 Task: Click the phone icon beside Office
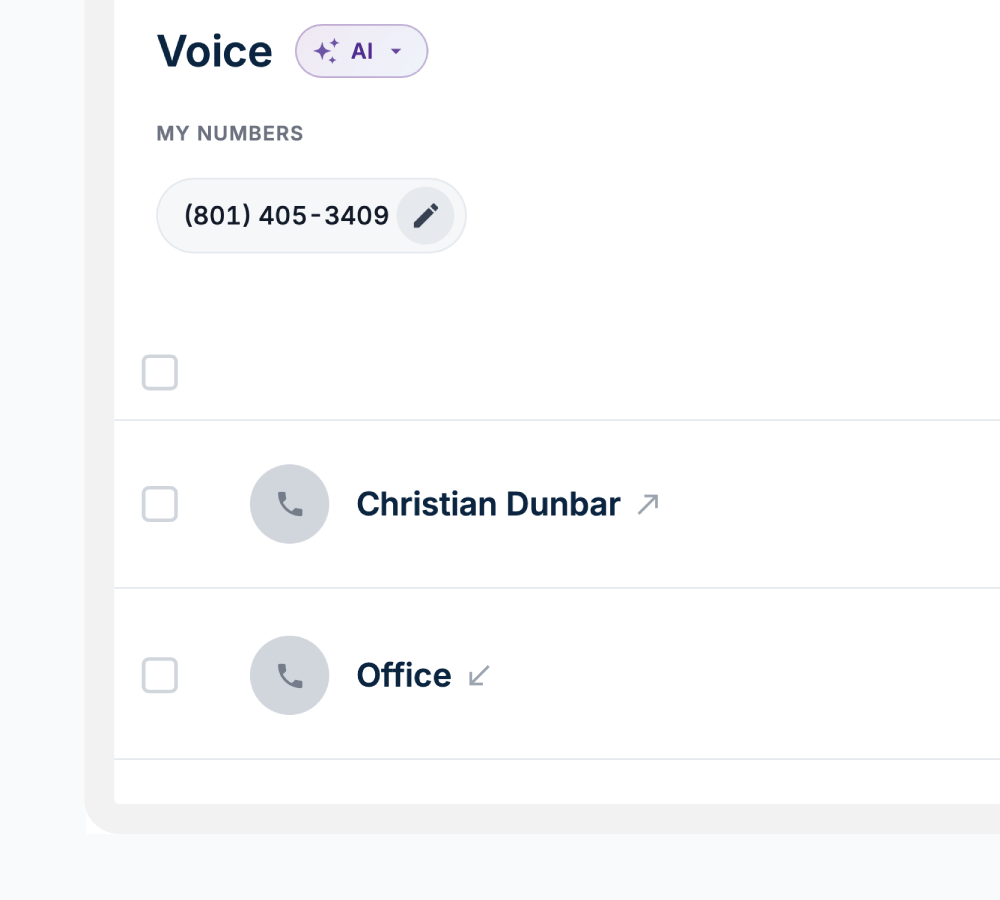pyautogui.click(x=290, y=675)
